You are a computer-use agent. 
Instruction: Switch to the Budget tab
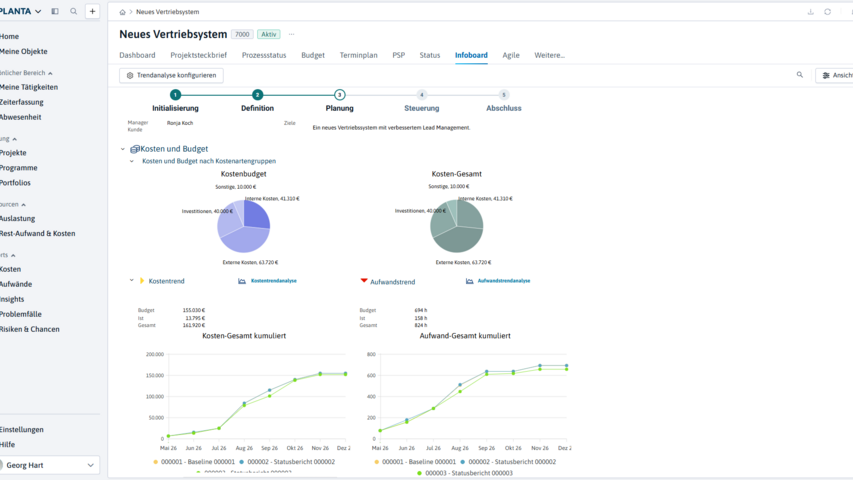tap(313, 55)
